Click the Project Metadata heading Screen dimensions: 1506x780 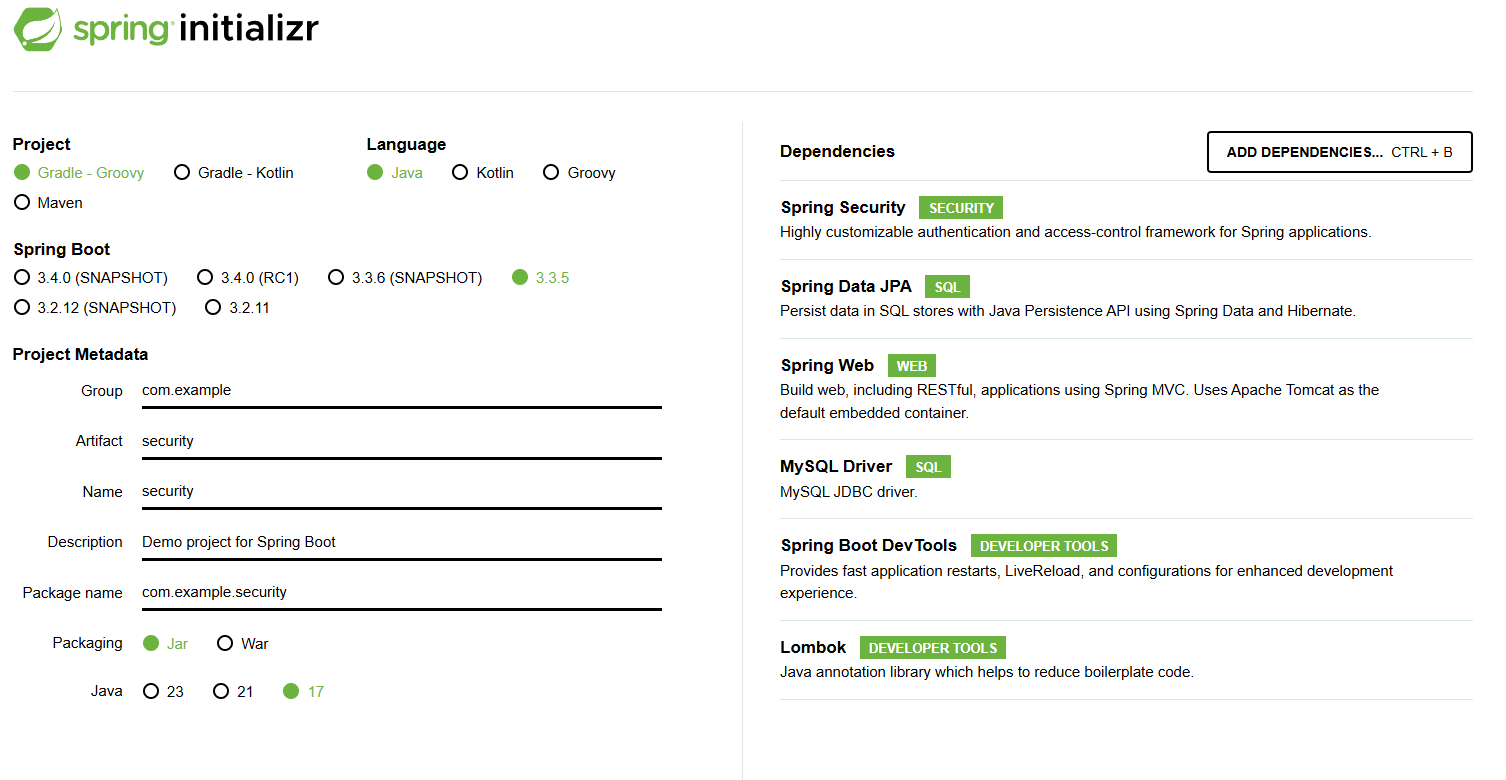coord(80,354)
